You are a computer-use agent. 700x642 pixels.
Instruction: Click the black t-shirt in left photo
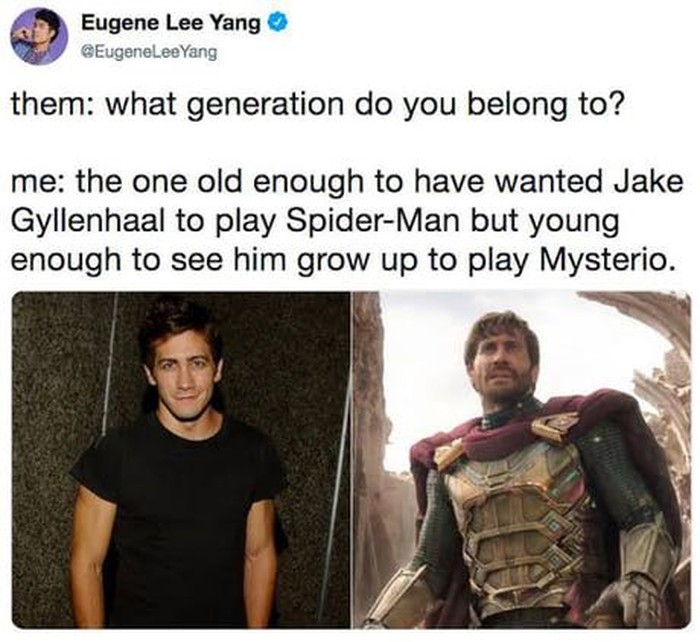coord(181,513)
